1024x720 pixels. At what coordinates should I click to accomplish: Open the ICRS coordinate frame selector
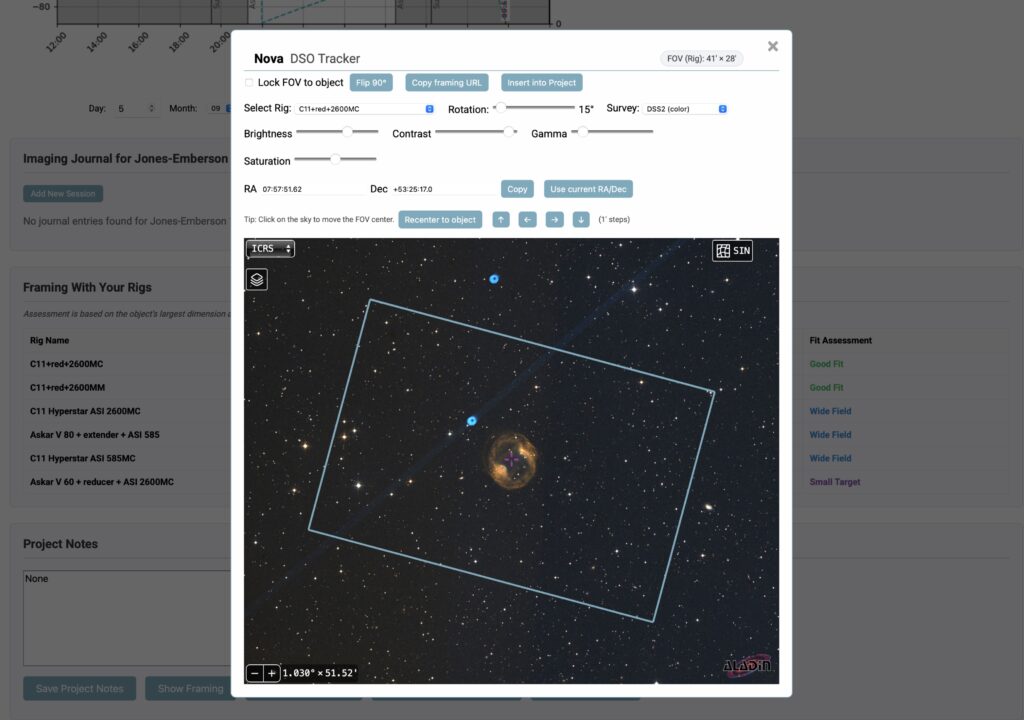271,249
